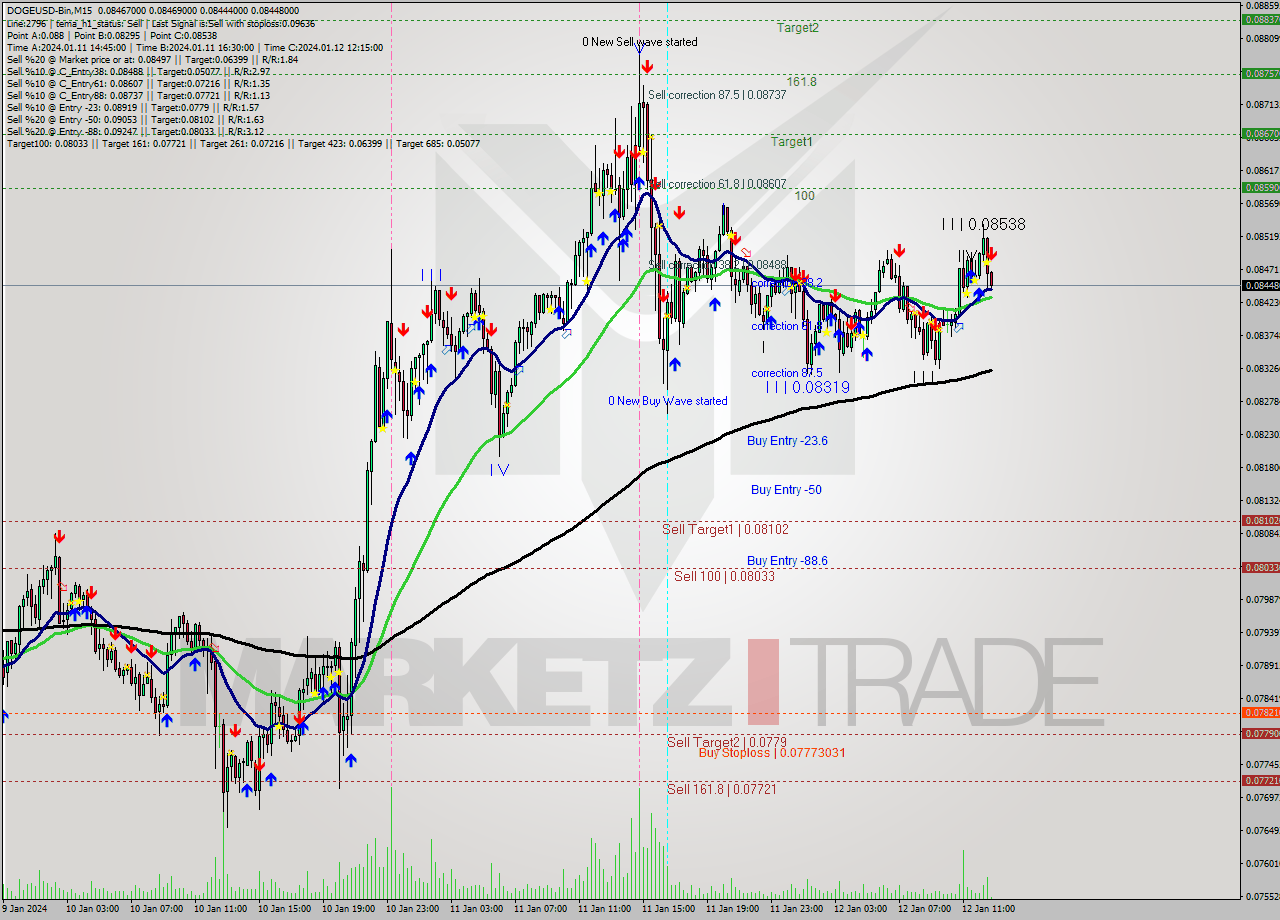Click the '10 Jan 19:00' time axis label

coord(349,909)
